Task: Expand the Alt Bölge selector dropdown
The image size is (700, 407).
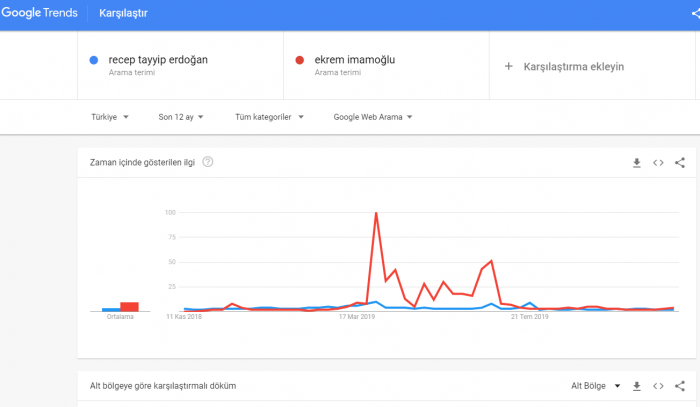Action: pos(595,385)
